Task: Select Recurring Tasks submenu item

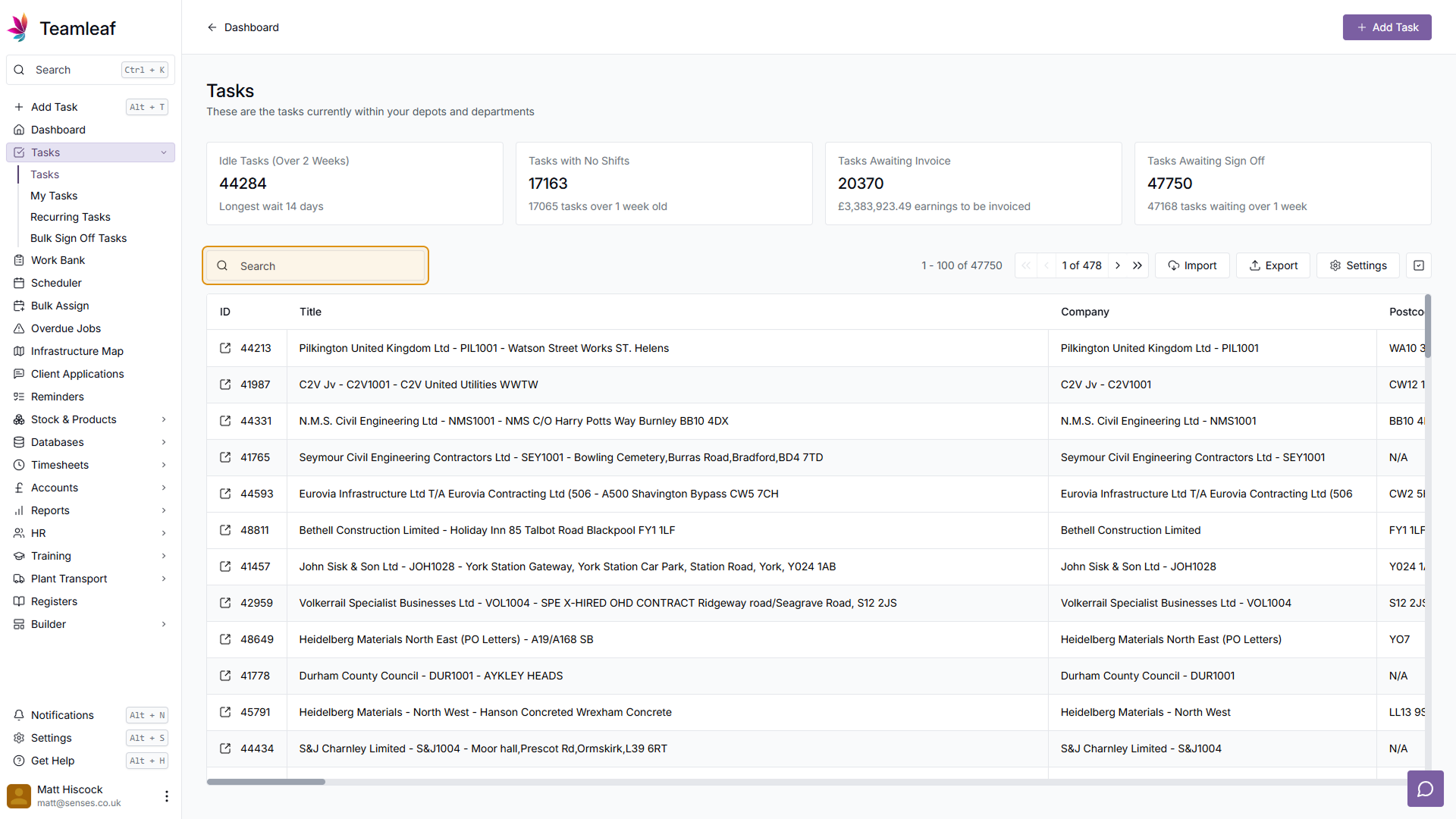Action: (71, 217)
